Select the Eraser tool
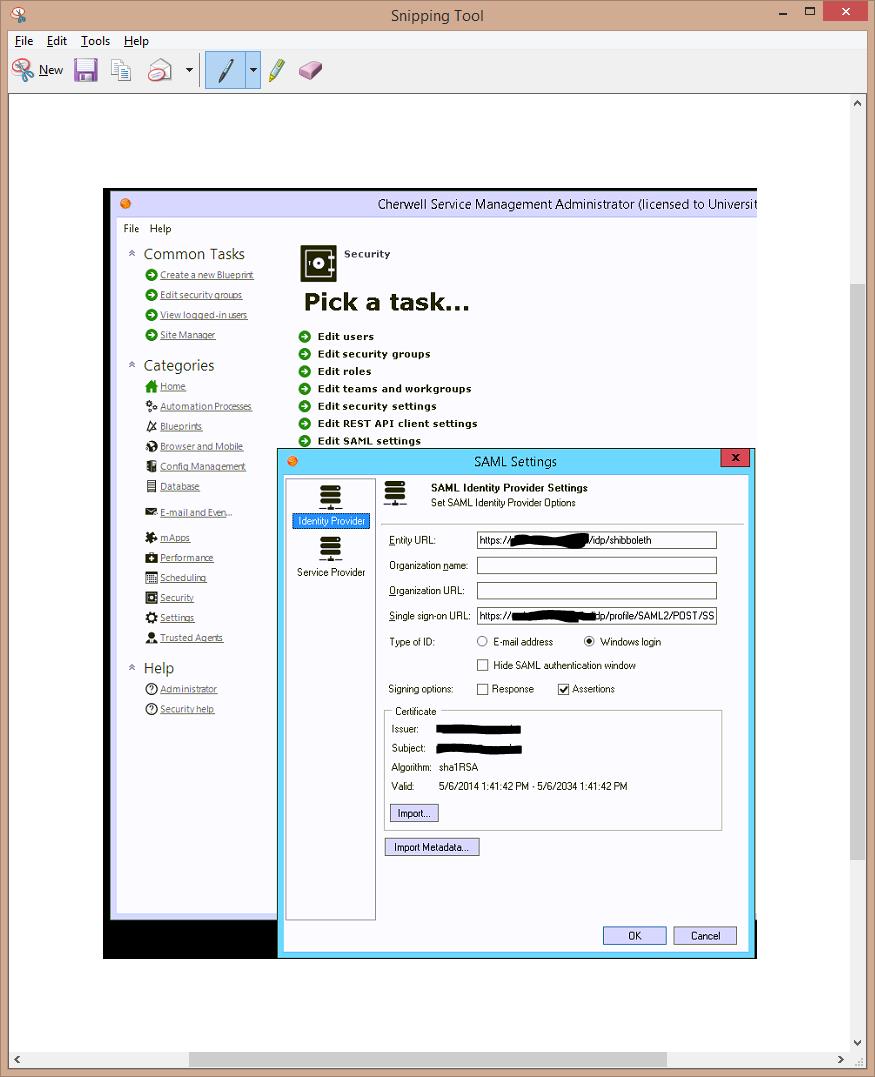 tap(311, 70)
